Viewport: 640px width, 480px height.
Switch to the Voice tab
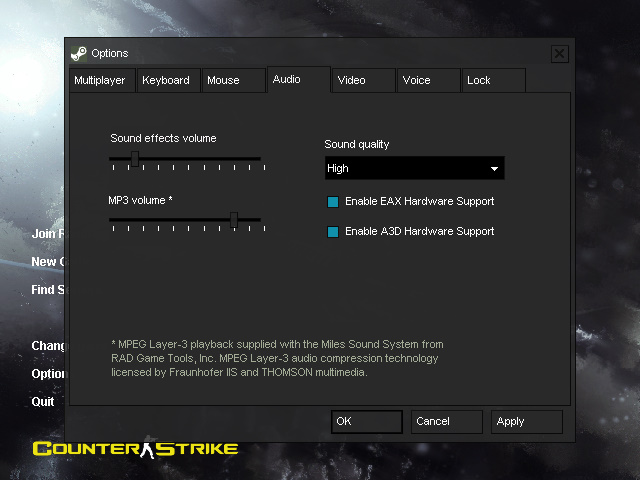point(416,80)
